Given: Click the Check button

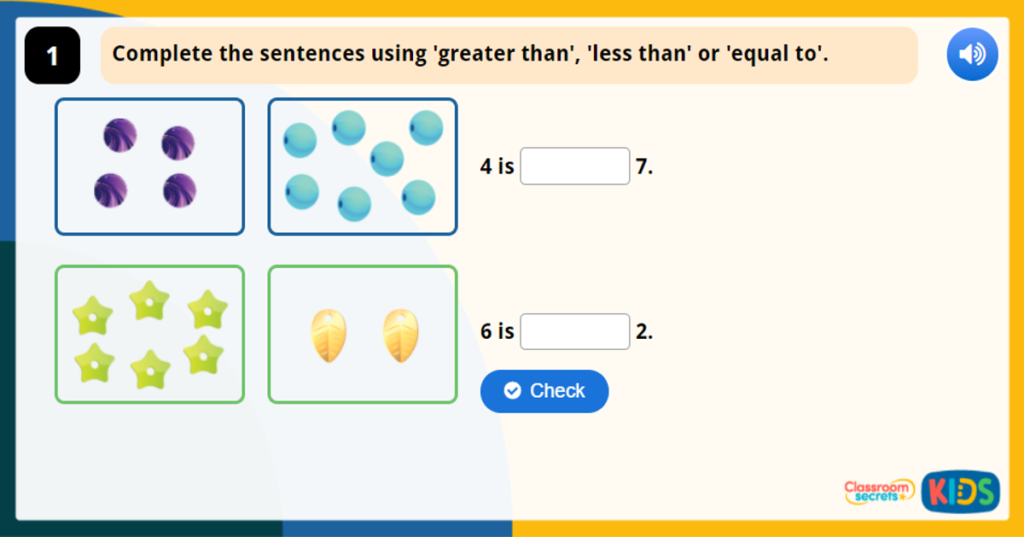Looking at the screenshot, I should coord(544,391).
